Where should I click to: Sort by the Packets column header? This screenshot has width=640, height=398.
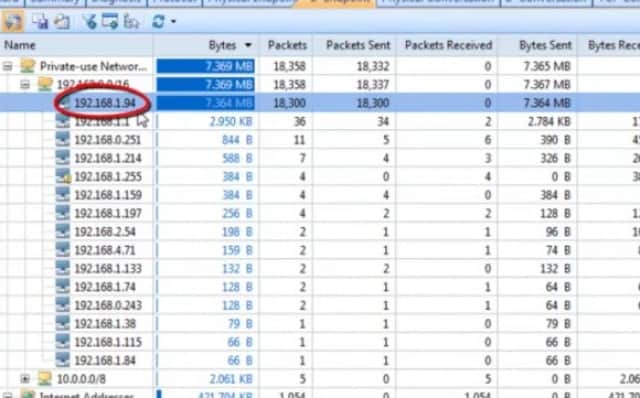(287, 45)
